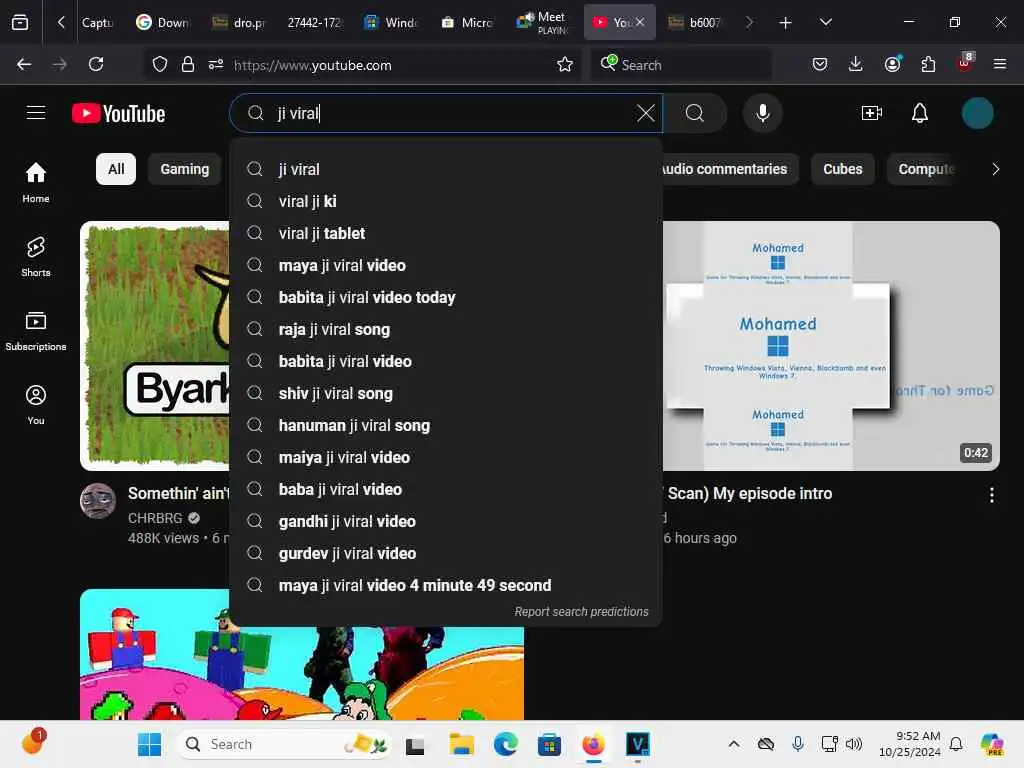Open Firefox downloads panel
Viewport: 1024px width, 768px height.
[856, 64]
